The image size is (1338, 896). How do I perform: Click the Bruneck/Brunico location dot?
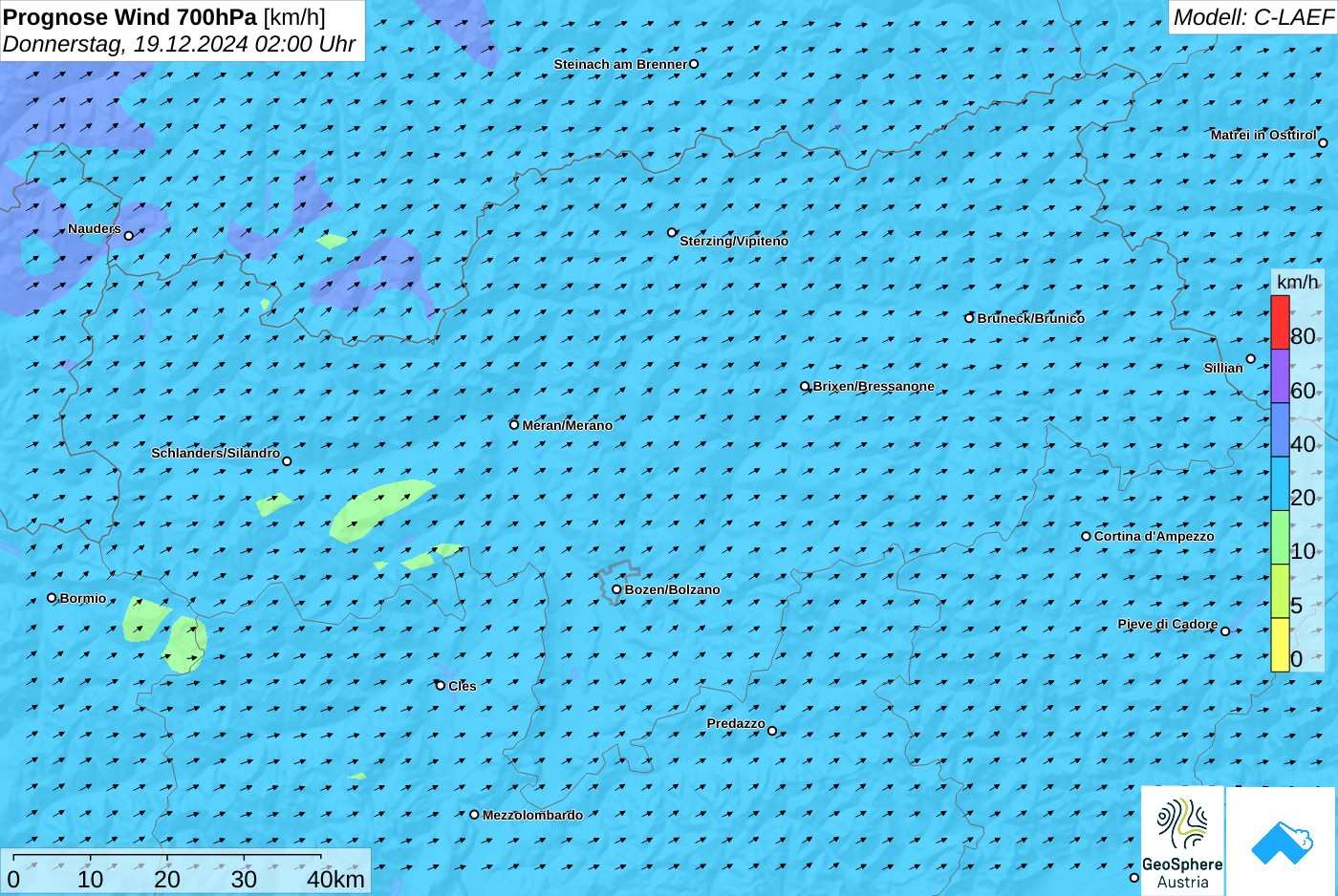(x=969, y=318)
